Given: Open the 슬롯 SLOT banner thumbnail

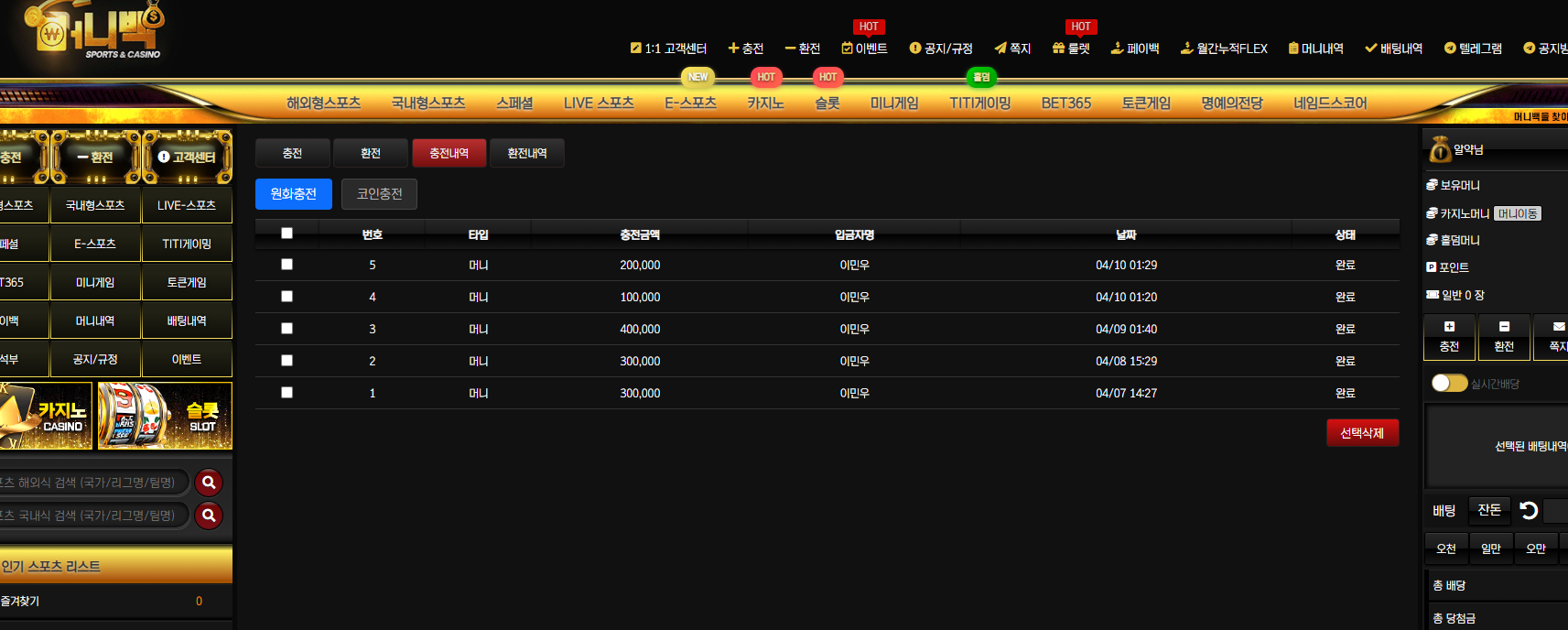Looking at the screenshot, I should pos(165,416).
